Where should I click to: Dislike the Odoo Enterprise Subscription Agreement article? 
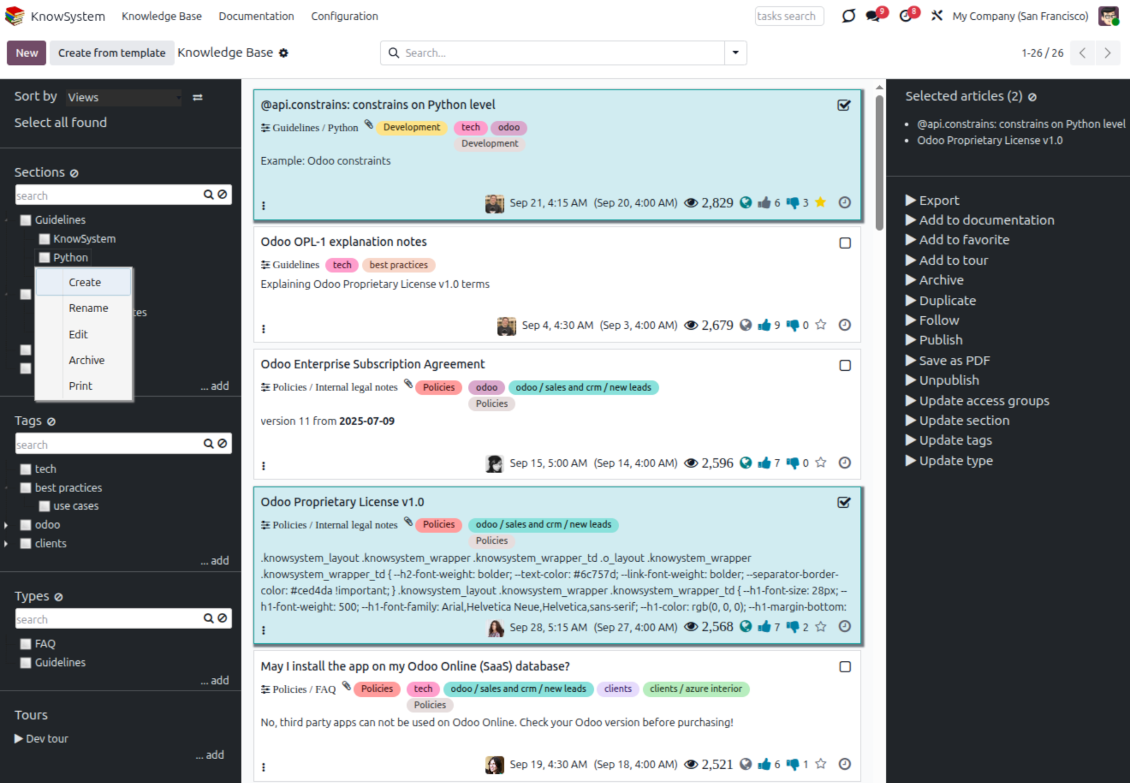[793, 463]
